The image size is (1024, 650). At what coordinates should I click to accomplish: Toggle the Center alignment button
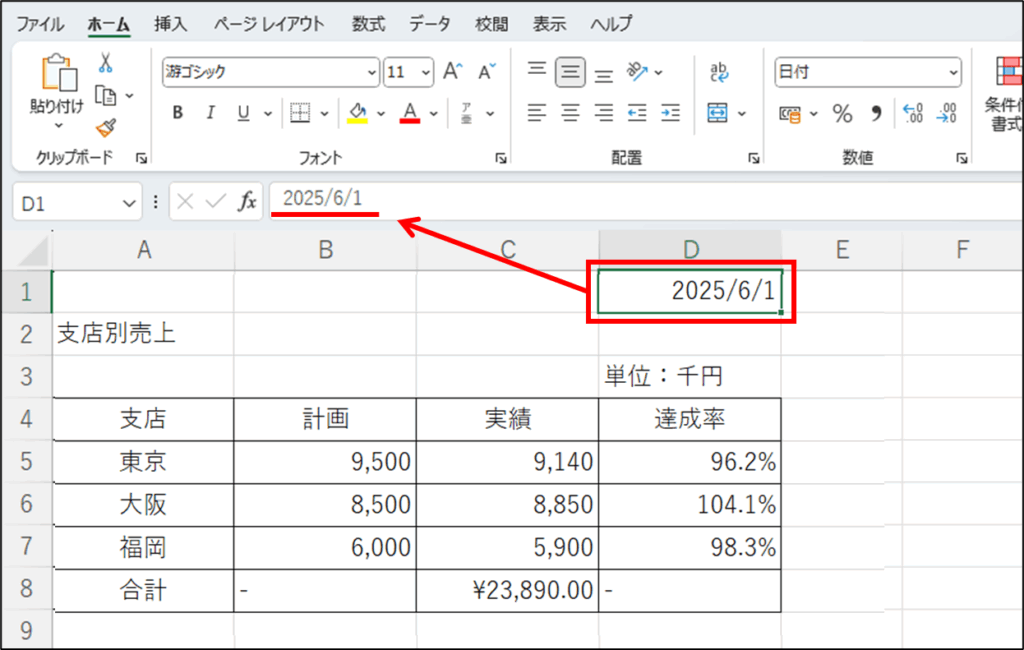[x=570, y=113]
